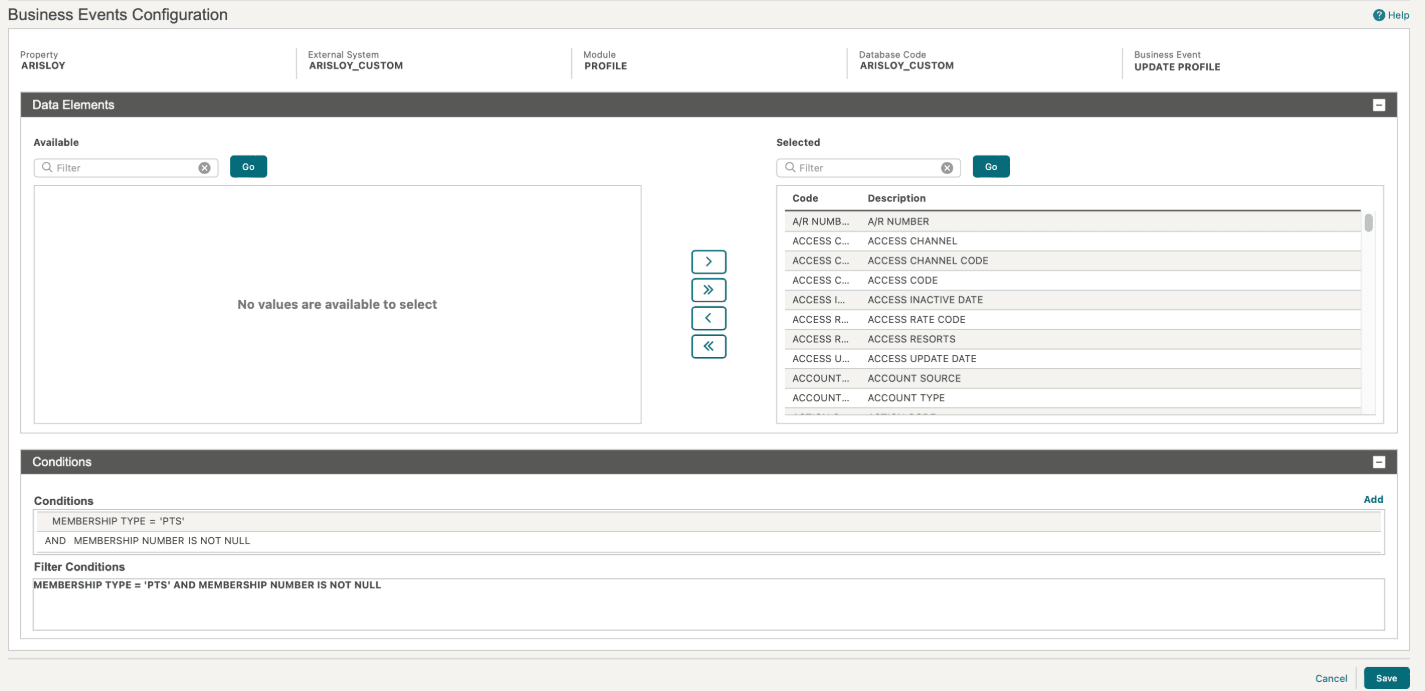Cancel the configuration changes
This screenshot has width=1425, height=691.
(x=1331, y=677)
